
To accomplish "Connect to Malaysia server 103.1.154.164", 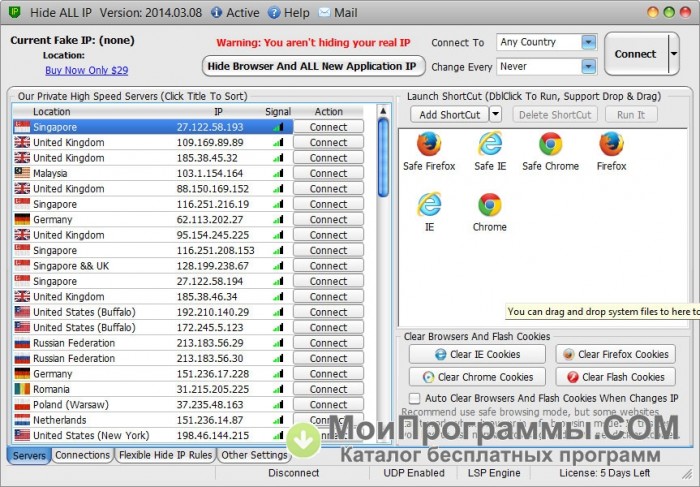I will click(328, 173).
